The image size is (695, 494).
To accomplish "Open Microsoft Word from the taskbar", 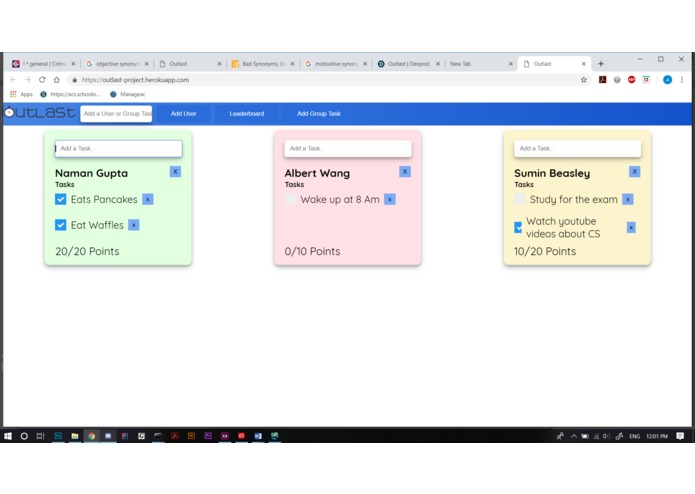I will pos(258,436).
